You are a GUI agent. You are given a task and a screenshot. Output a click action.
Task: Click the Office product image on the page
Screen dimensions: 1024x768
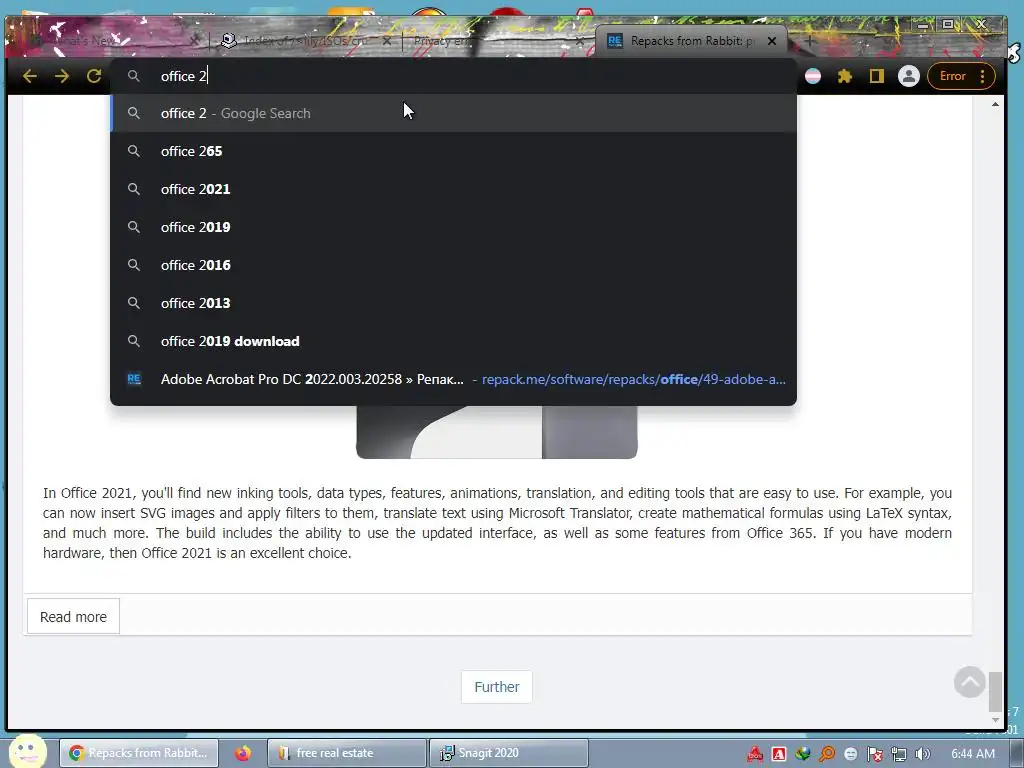[496, 432]
